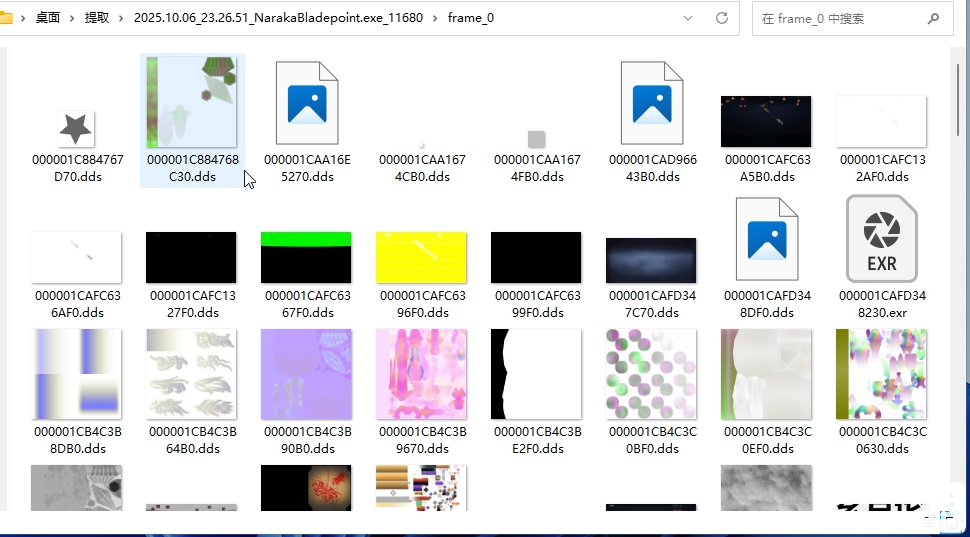Expand chevron before frame_0 breadcrumb
This screenshot has height=537, width=970.
pos(436,18)
